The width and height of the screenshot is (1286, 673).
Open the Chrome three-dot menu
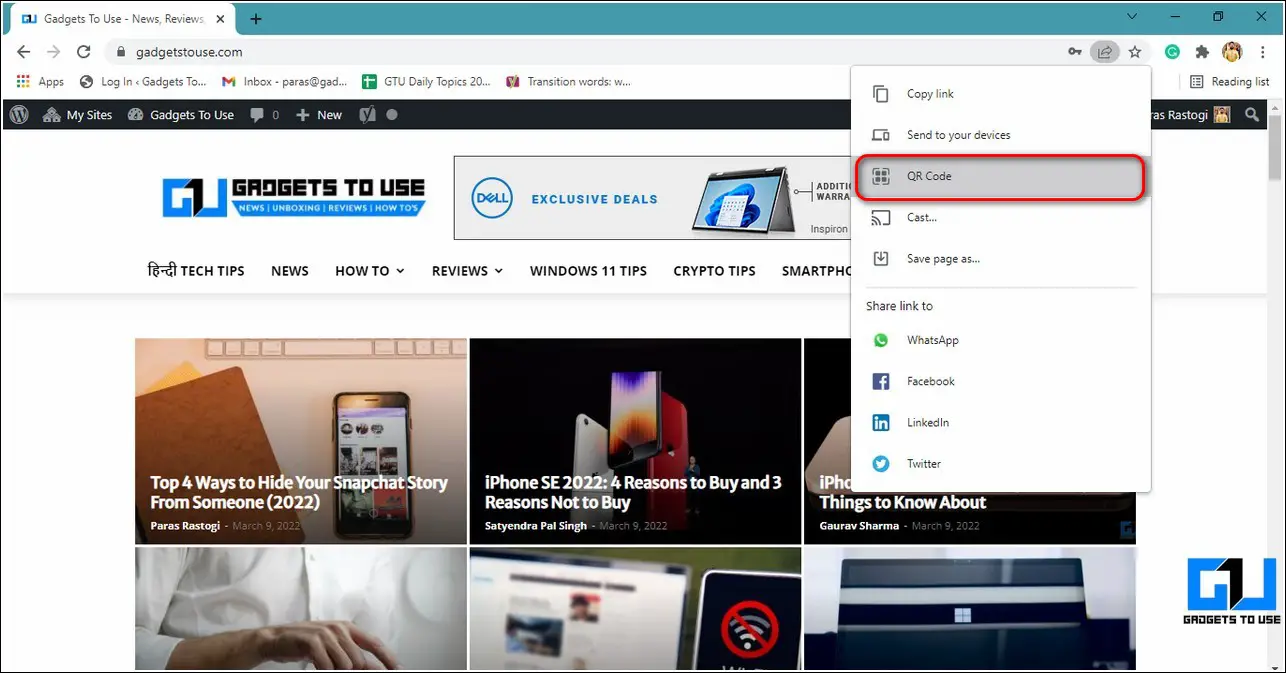(1263, 52)
